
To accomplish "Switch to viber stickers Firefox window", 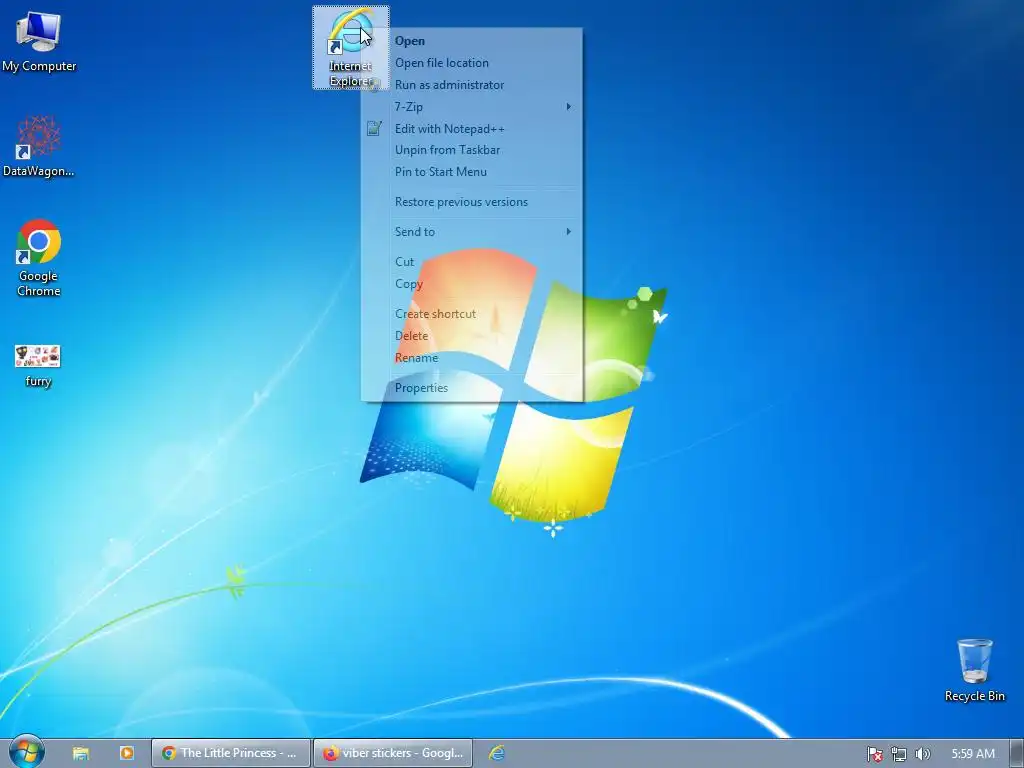I will point(392,753).
